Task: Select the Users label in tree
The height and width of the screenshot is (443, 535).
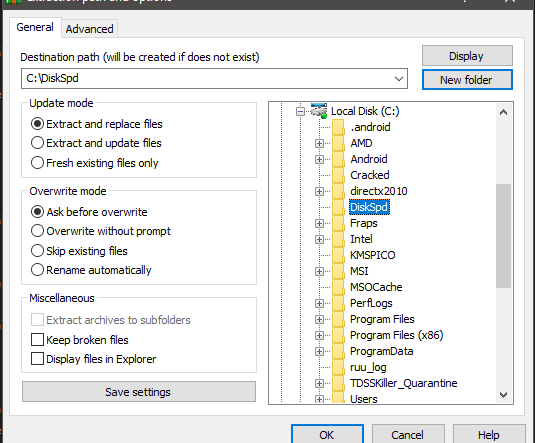Action: (364, 399)
